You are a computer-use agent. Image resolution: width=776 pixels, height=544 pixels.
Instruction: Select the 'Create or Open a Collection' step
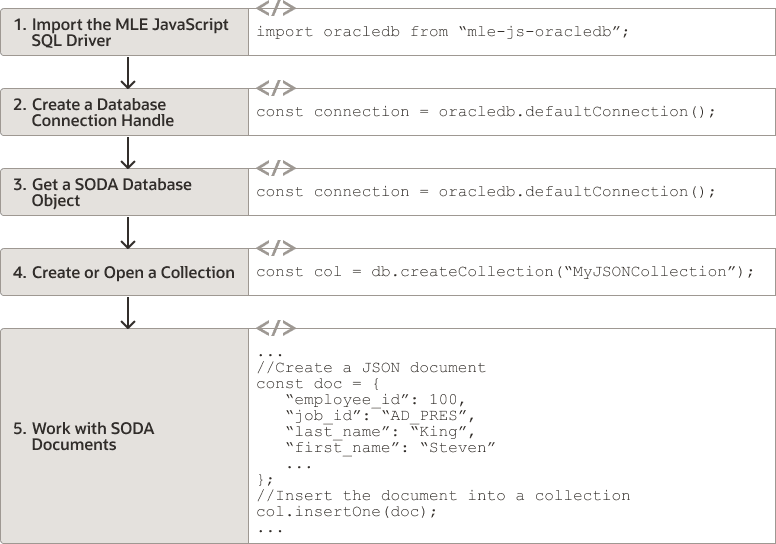click(x=124, y=272)
